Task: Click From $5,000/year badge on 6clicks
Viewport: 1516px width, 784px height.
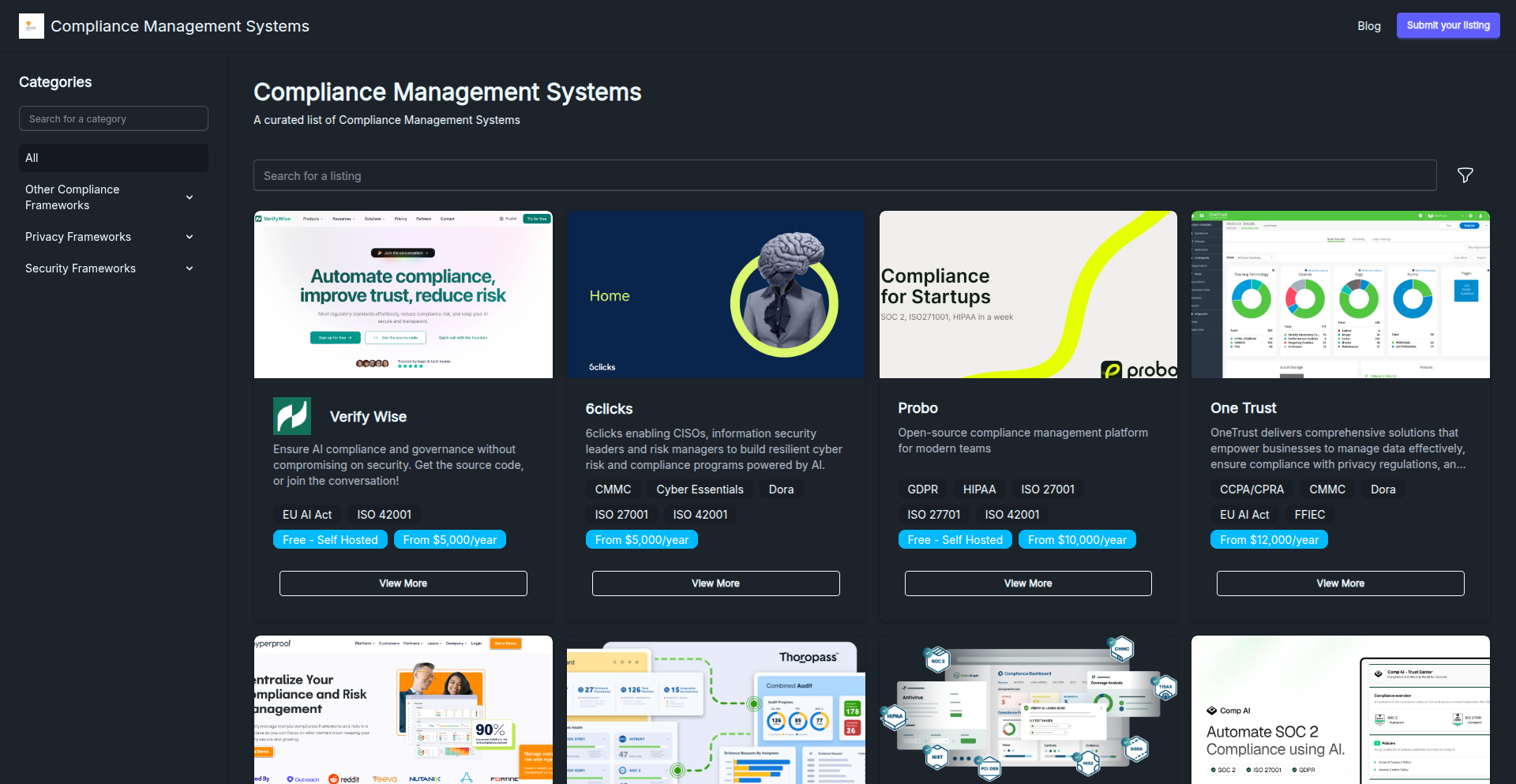Action: click(642, 540)
